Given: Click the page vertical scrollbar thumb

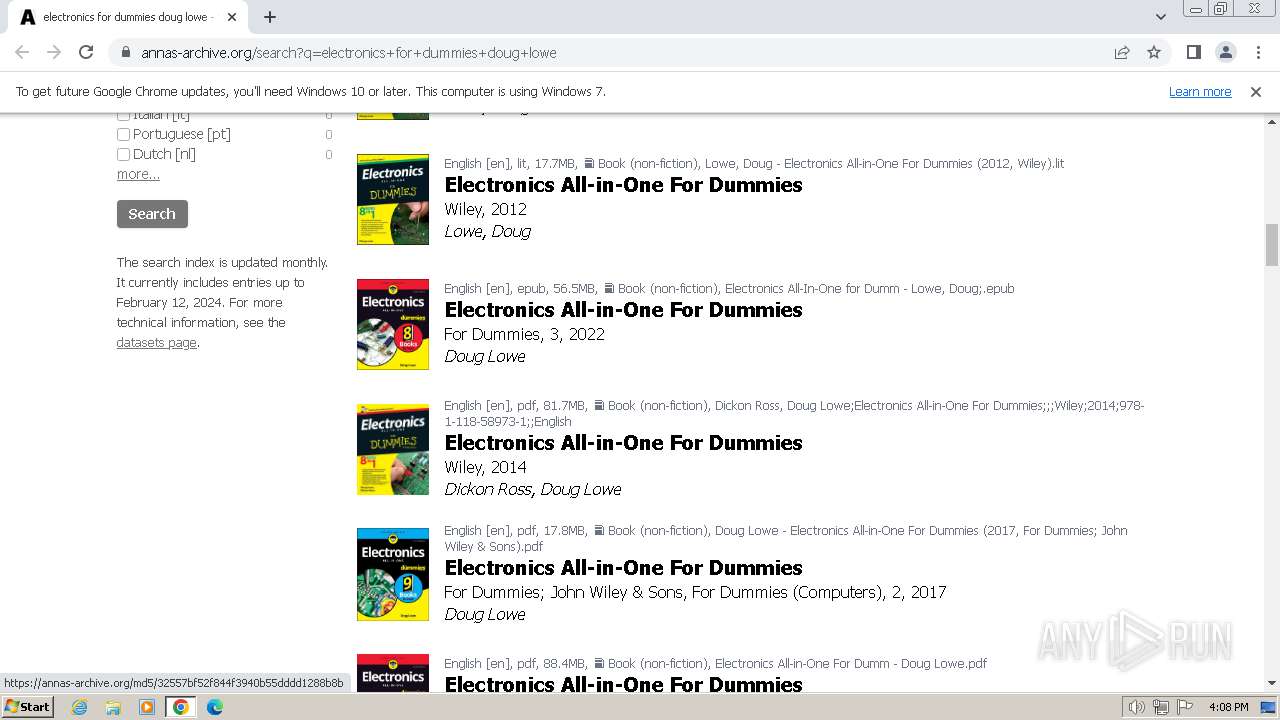Looking at the screenshot, I should pos(1272,245).
